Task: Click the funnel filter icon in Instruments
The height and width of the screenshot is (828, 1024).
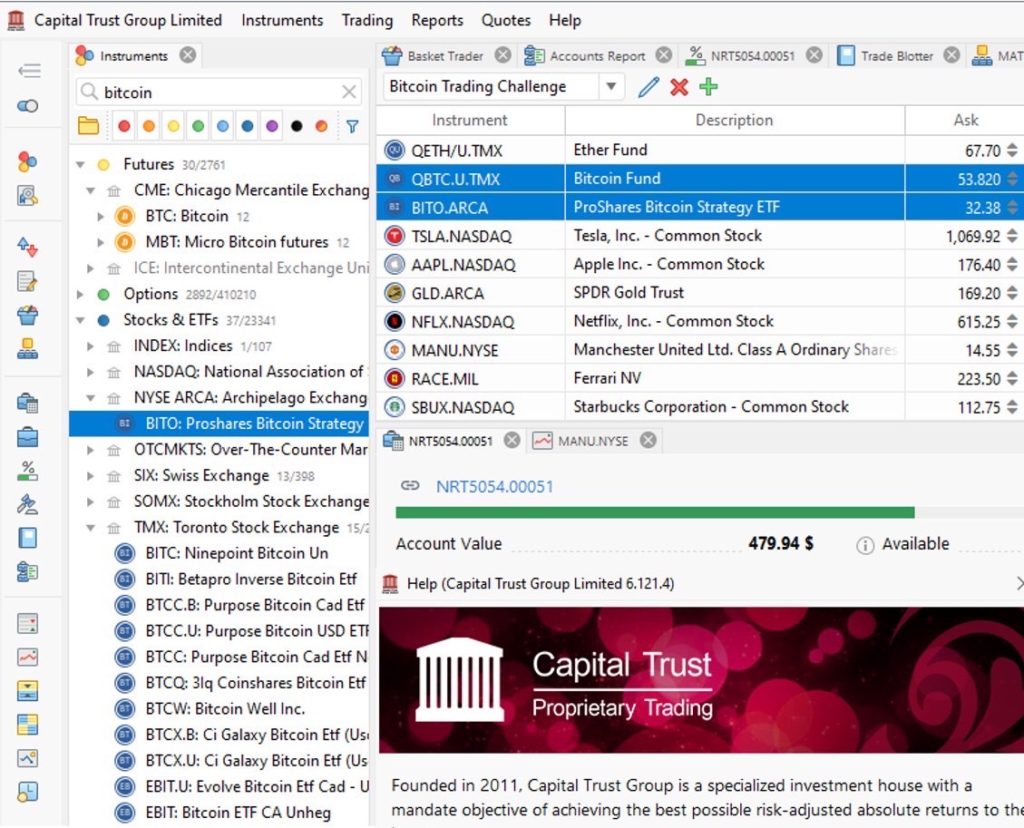Action: [352, 127]
